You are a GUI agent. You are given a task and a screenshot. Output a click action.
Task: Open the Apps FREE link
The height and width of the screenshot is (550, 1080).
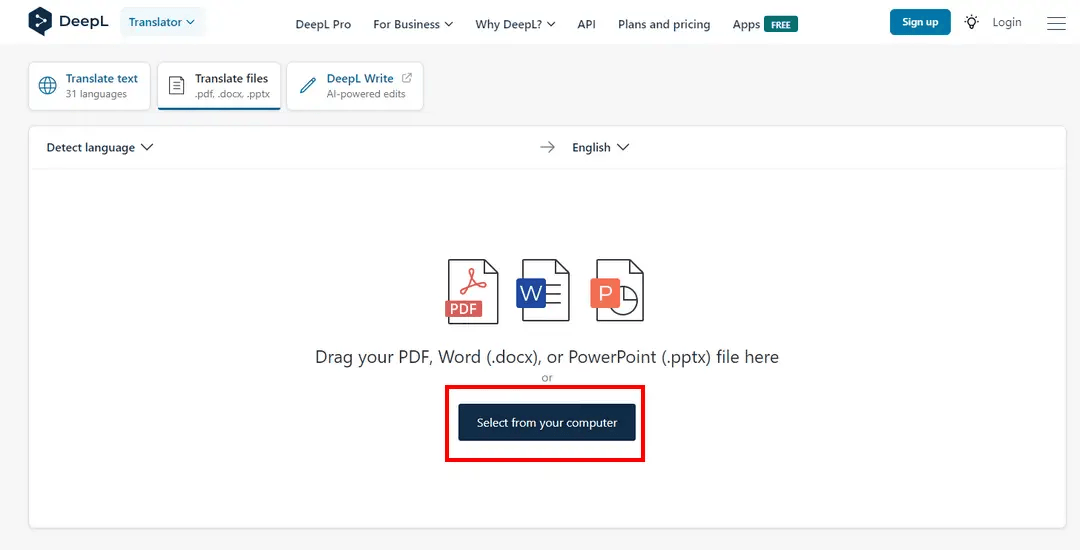click(x=765, y=24)
